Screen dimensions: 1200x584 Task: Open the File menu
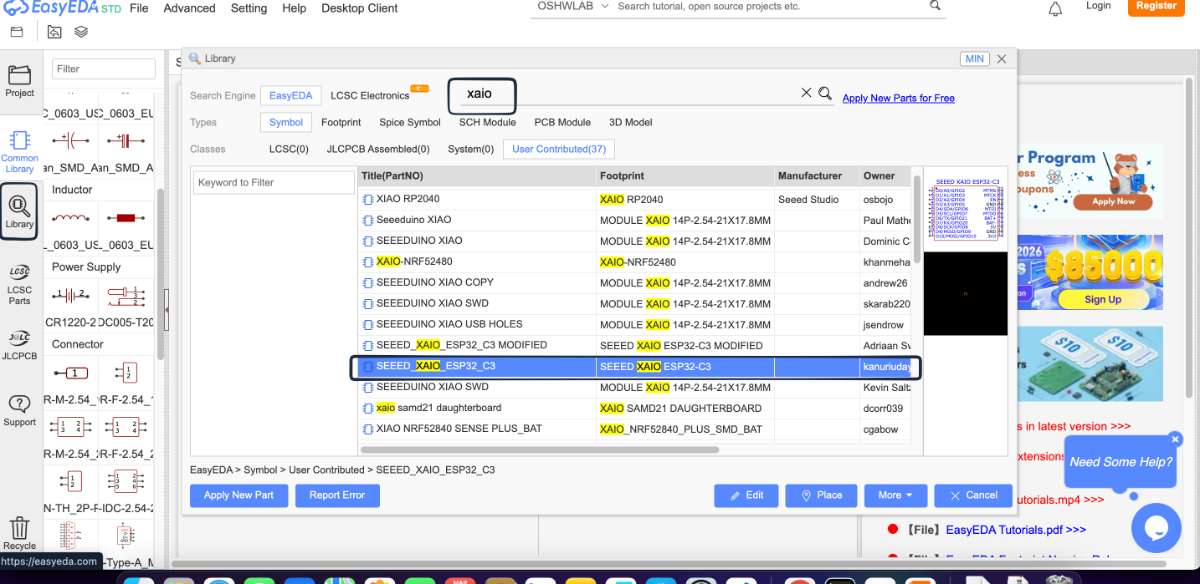(x=139, y=8)
